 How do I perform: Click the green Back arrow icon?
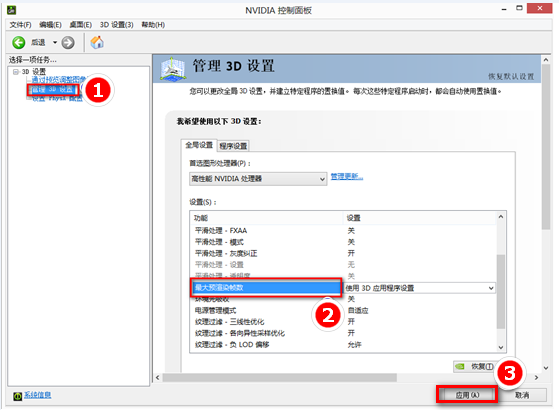[x=19, y=42]
